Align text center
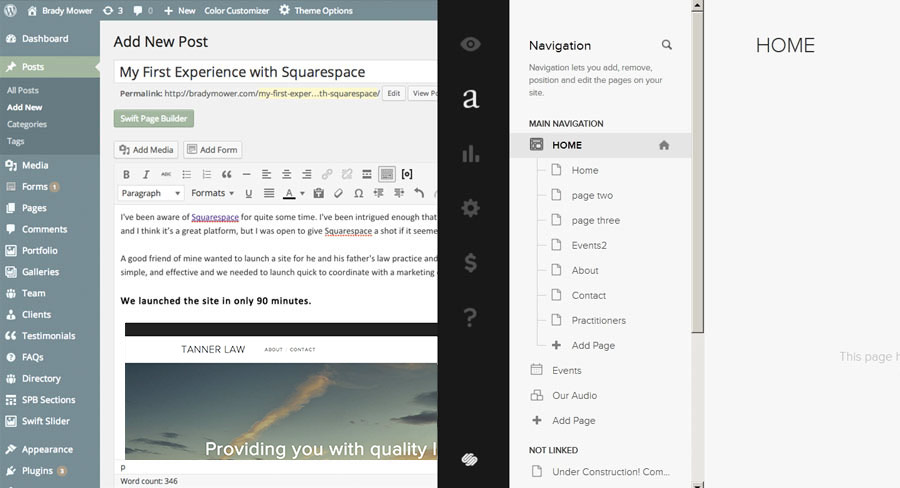 [286, 175]
